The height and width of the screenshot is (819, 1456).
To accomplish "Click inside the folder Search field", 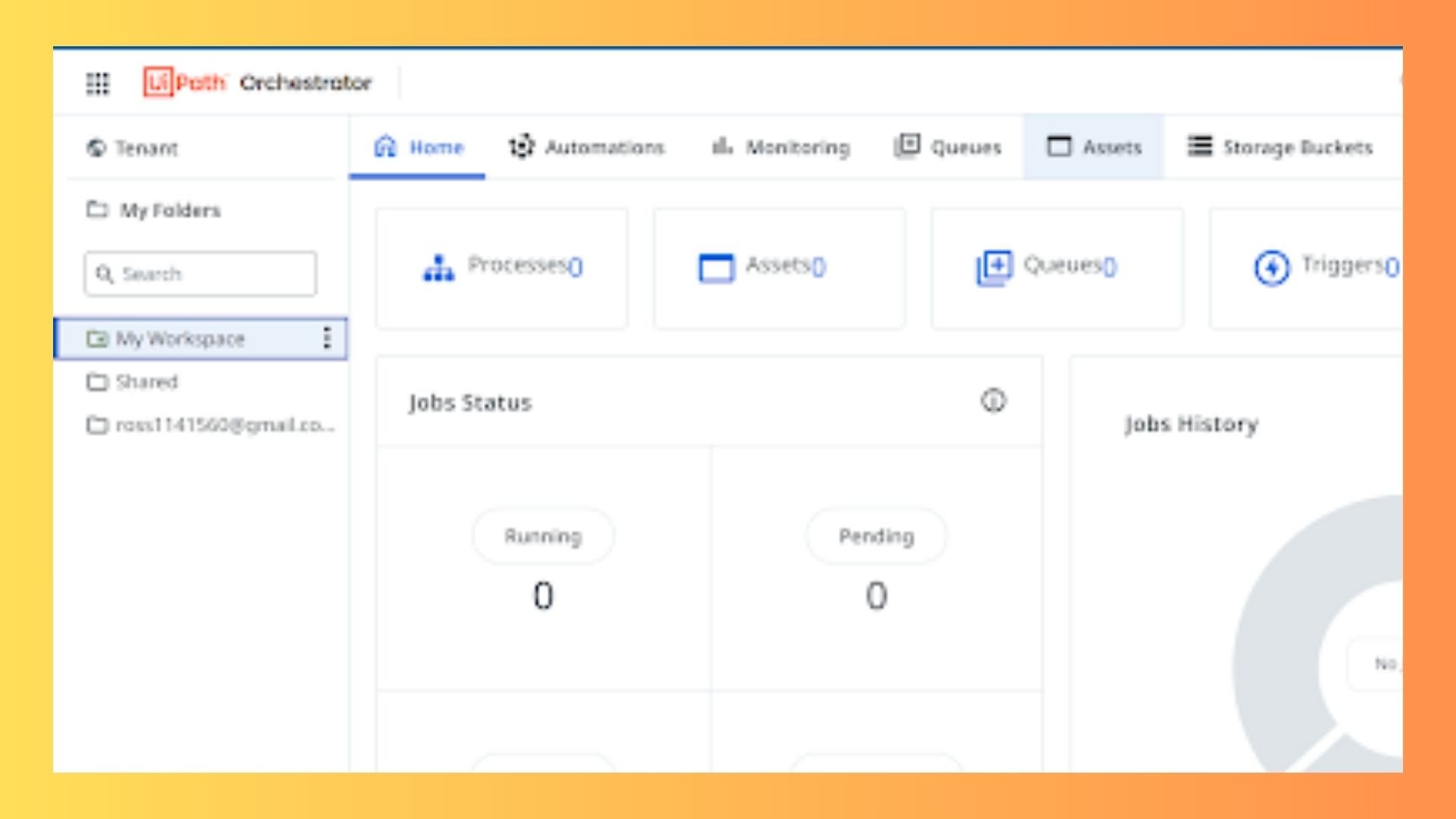I will [x=199, y=275].
